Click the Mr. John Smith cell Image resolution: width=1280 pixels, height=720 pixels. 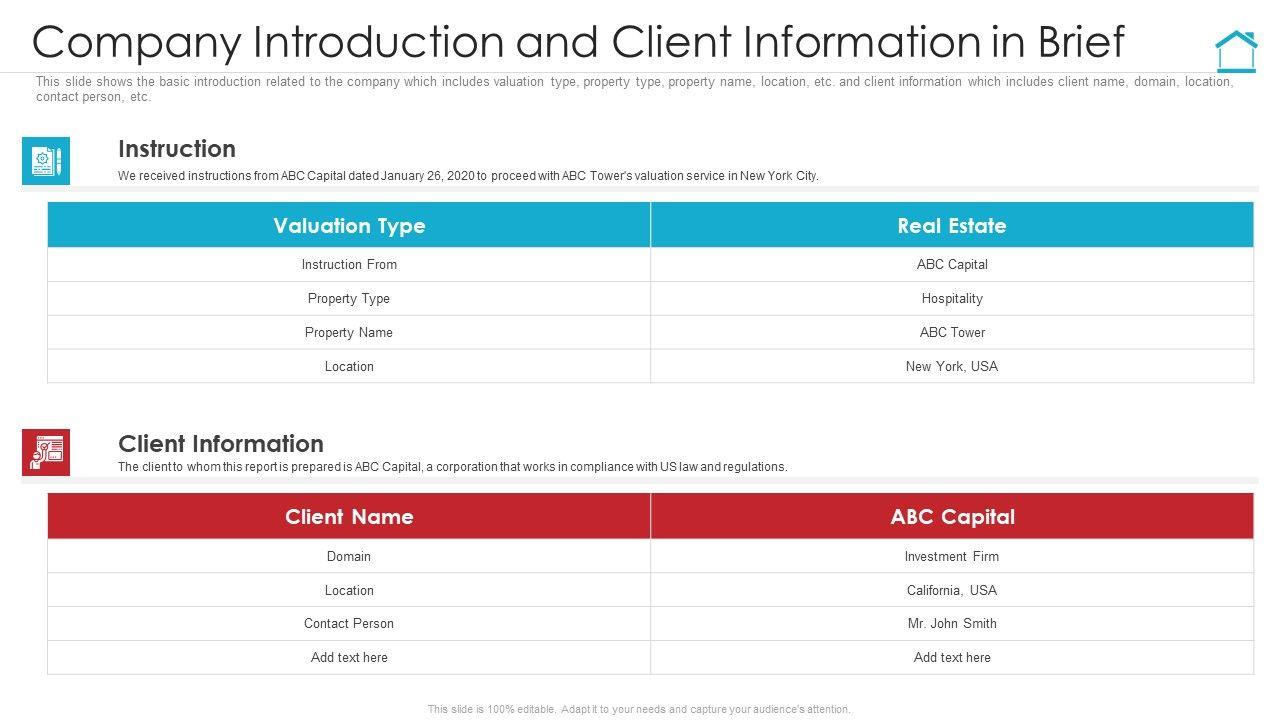point(951,624)
